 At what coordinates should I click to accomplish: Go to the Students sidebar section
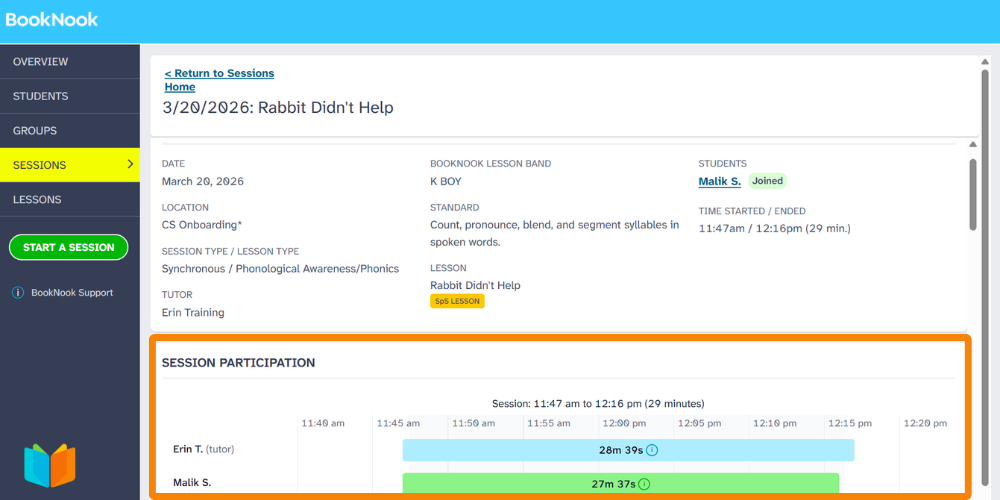70,96
